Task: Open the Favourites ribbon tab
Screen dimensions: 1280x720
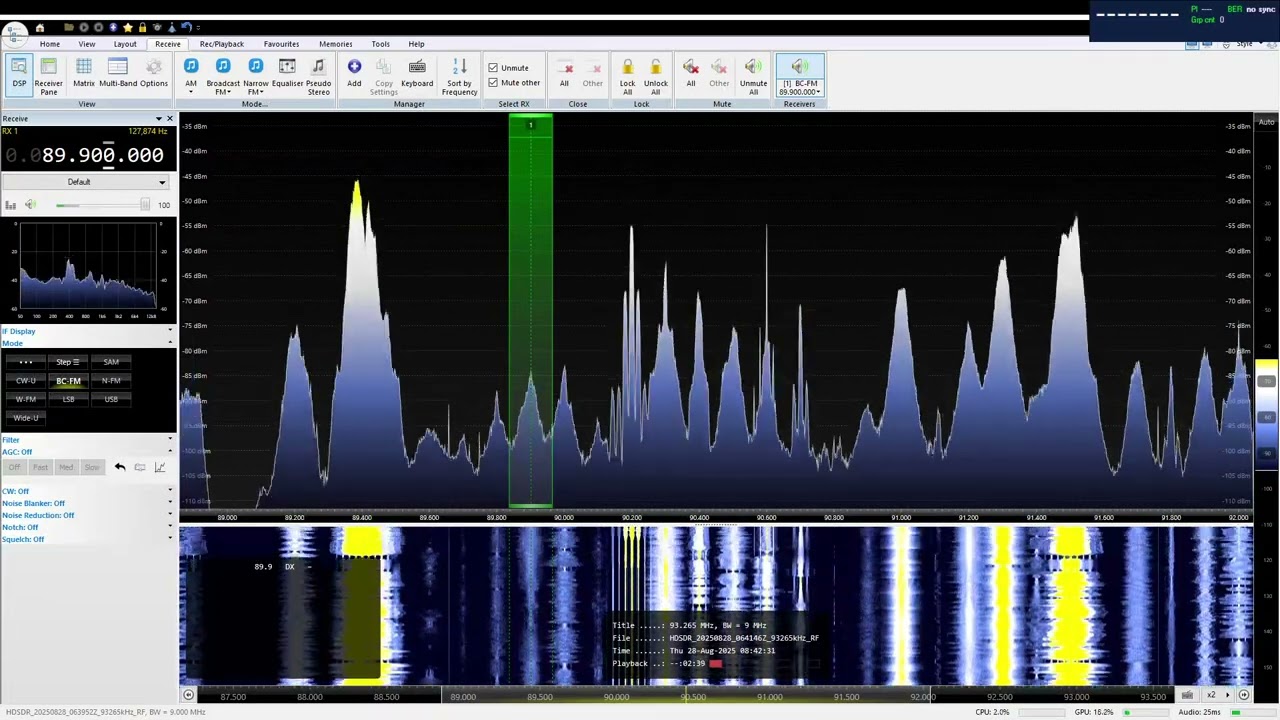Action: (x=281, y=44)
